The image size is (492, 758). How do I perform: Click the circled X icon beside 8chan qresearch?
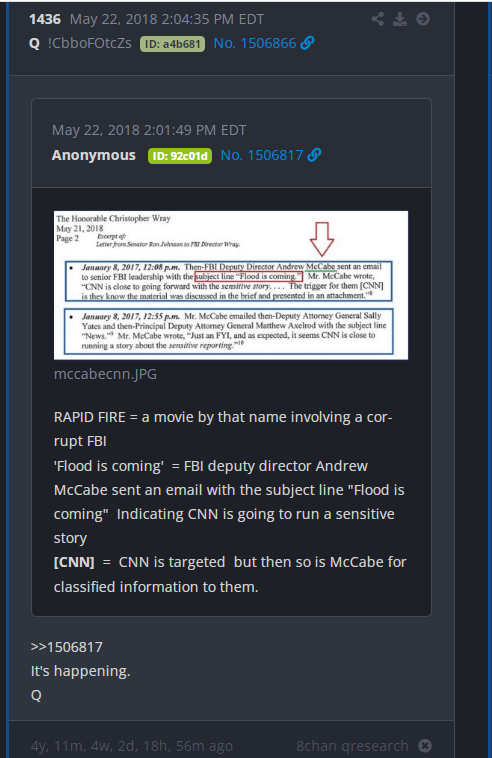pos(425,746)
